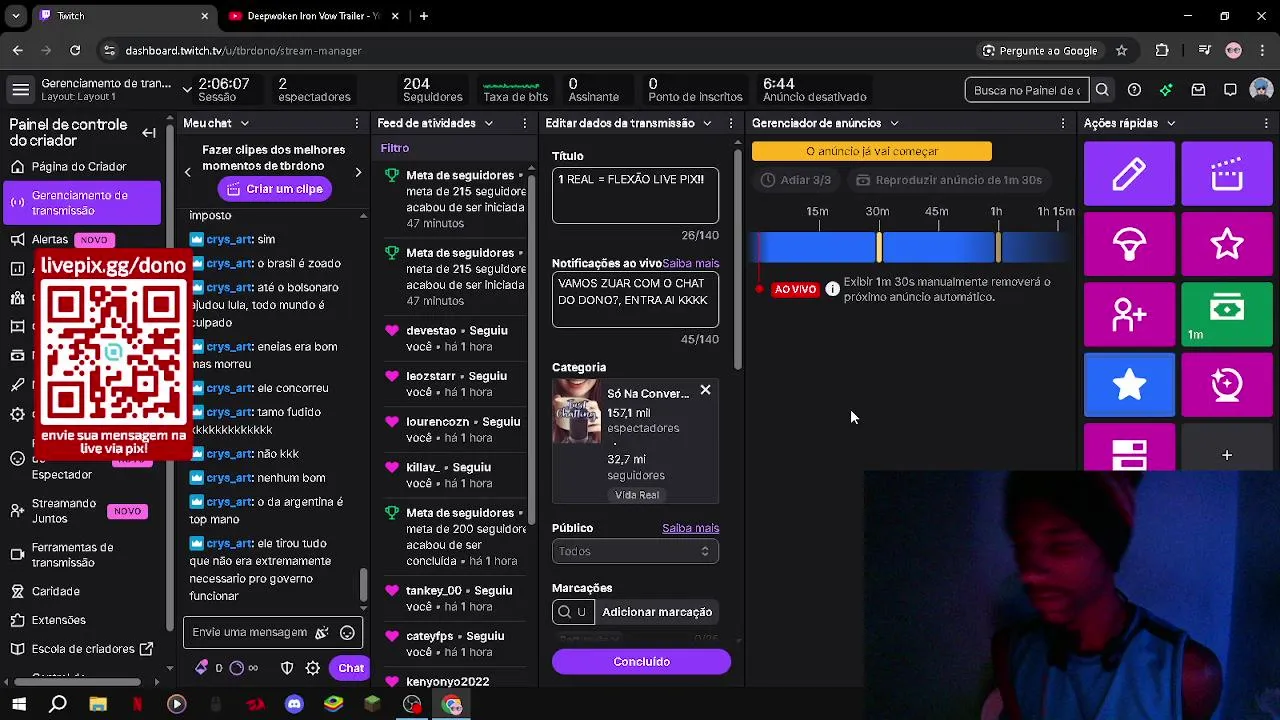Screen dimensions: 1280x720
Task: Click the search magnifier beside dashboard search
Action: click(1102, 90)
